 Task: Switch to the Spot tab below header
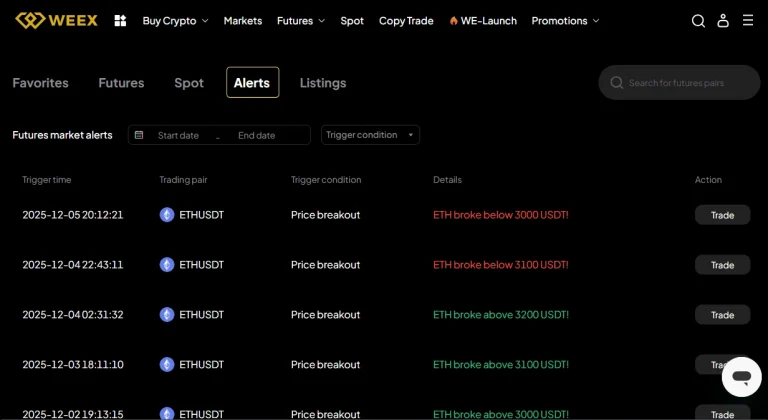coord(189,83)
